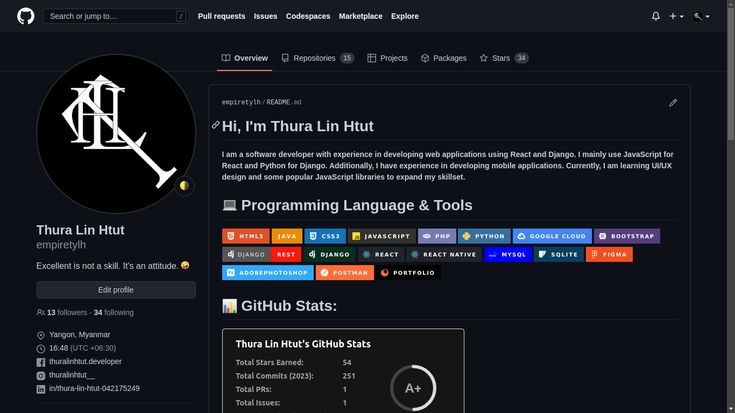This screenshot has height=413, width=735.
Task: Open the notifications bell
Action: point(655,16)
